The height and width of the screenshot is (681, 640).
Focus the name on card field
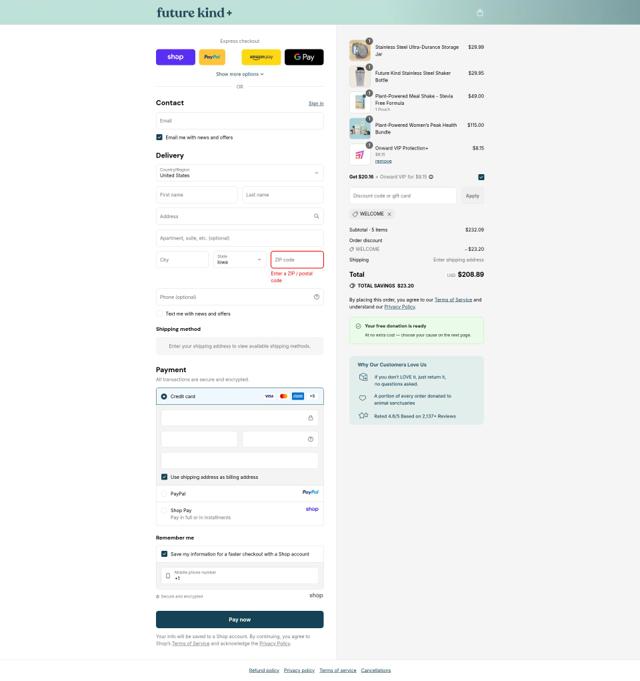point(240,460)
